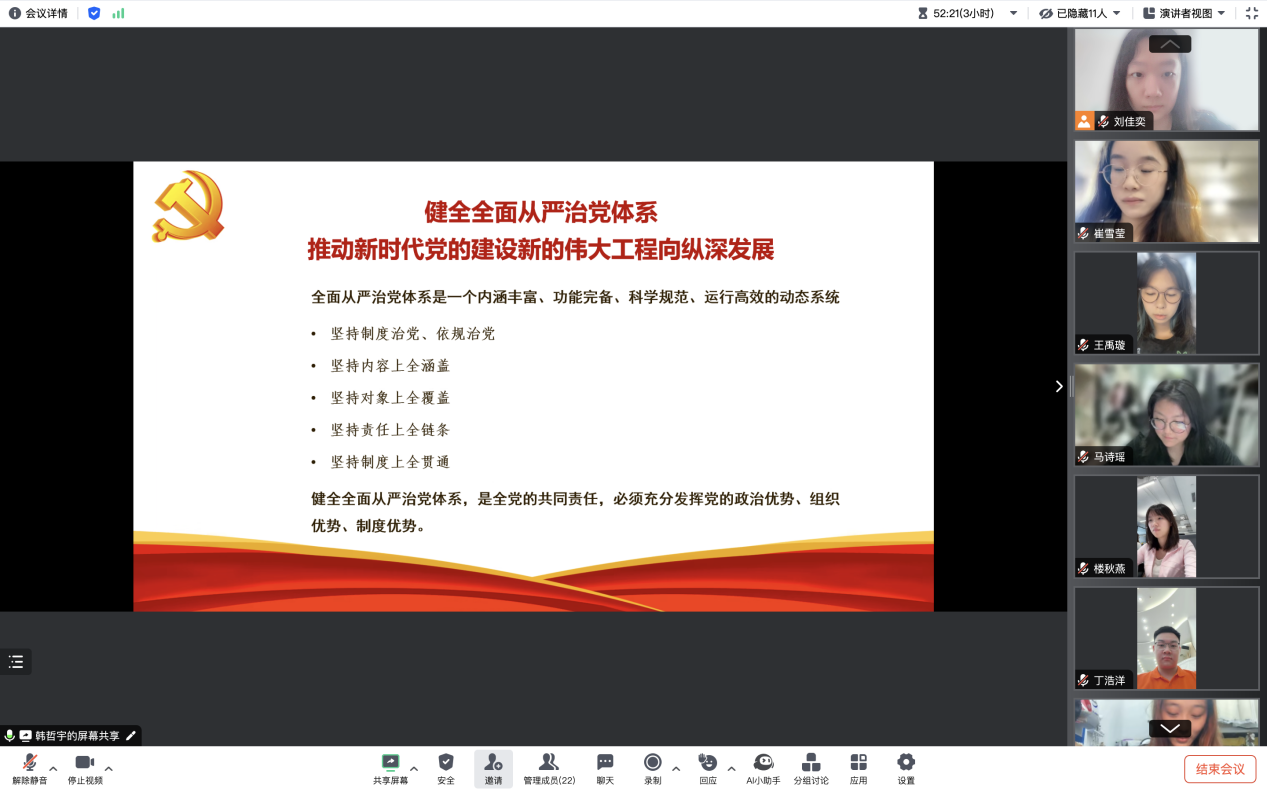Open 共享屏幕 screen share icon

click(x=390, y=768)
